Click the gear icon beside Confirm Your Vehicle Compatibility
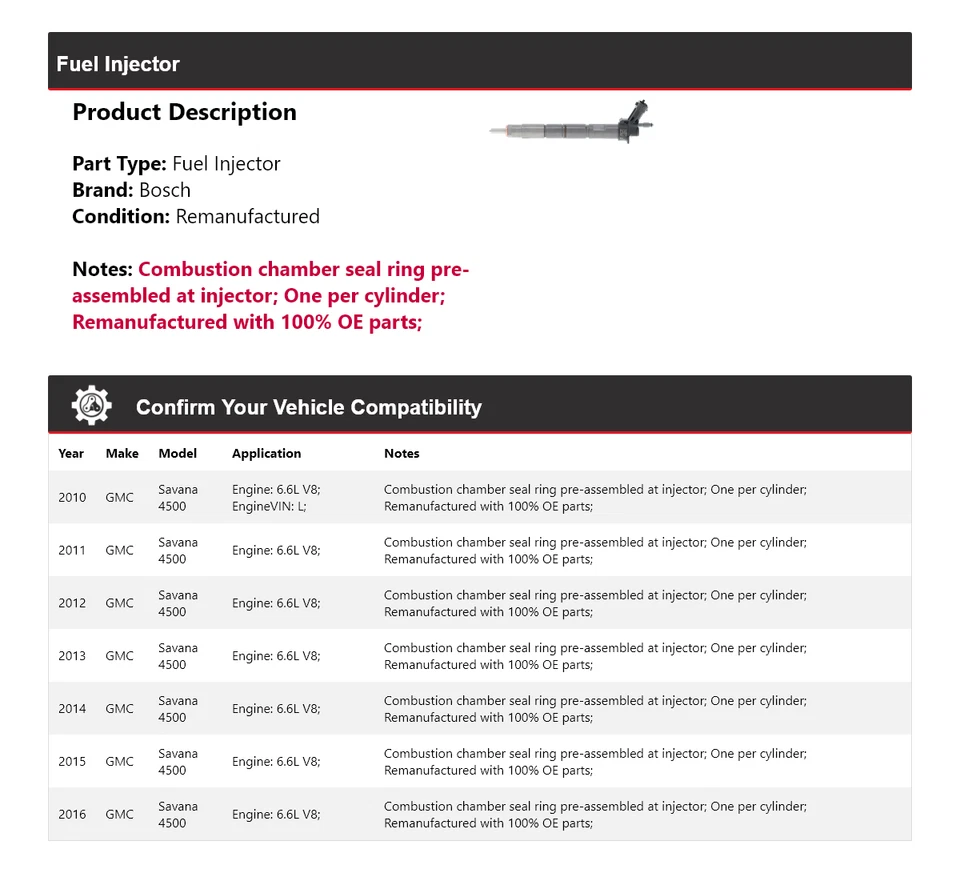Viewport: 960px width, 873px height. tap(91, 406)
